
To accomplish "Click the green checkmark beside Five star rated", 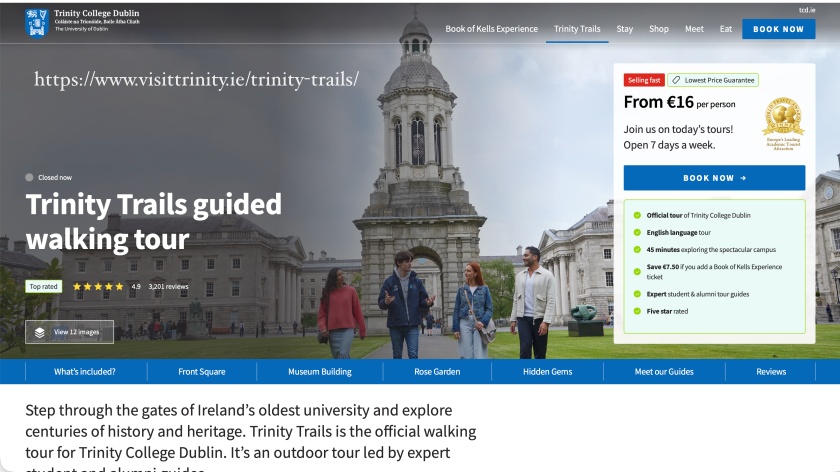I will [x=637, y=311].
